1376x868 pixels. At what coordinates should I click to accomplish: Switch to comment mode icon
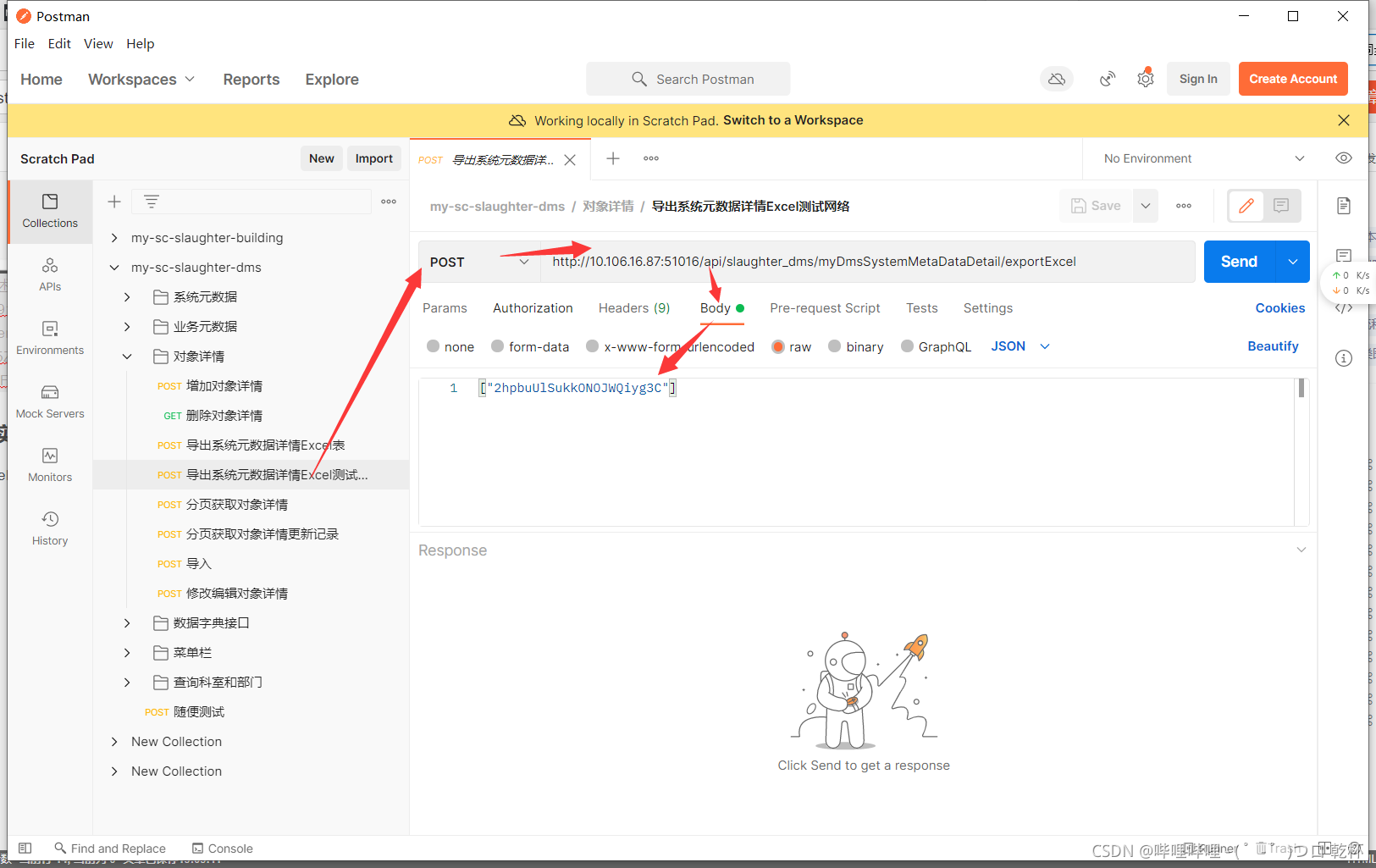pos(1281,206)
